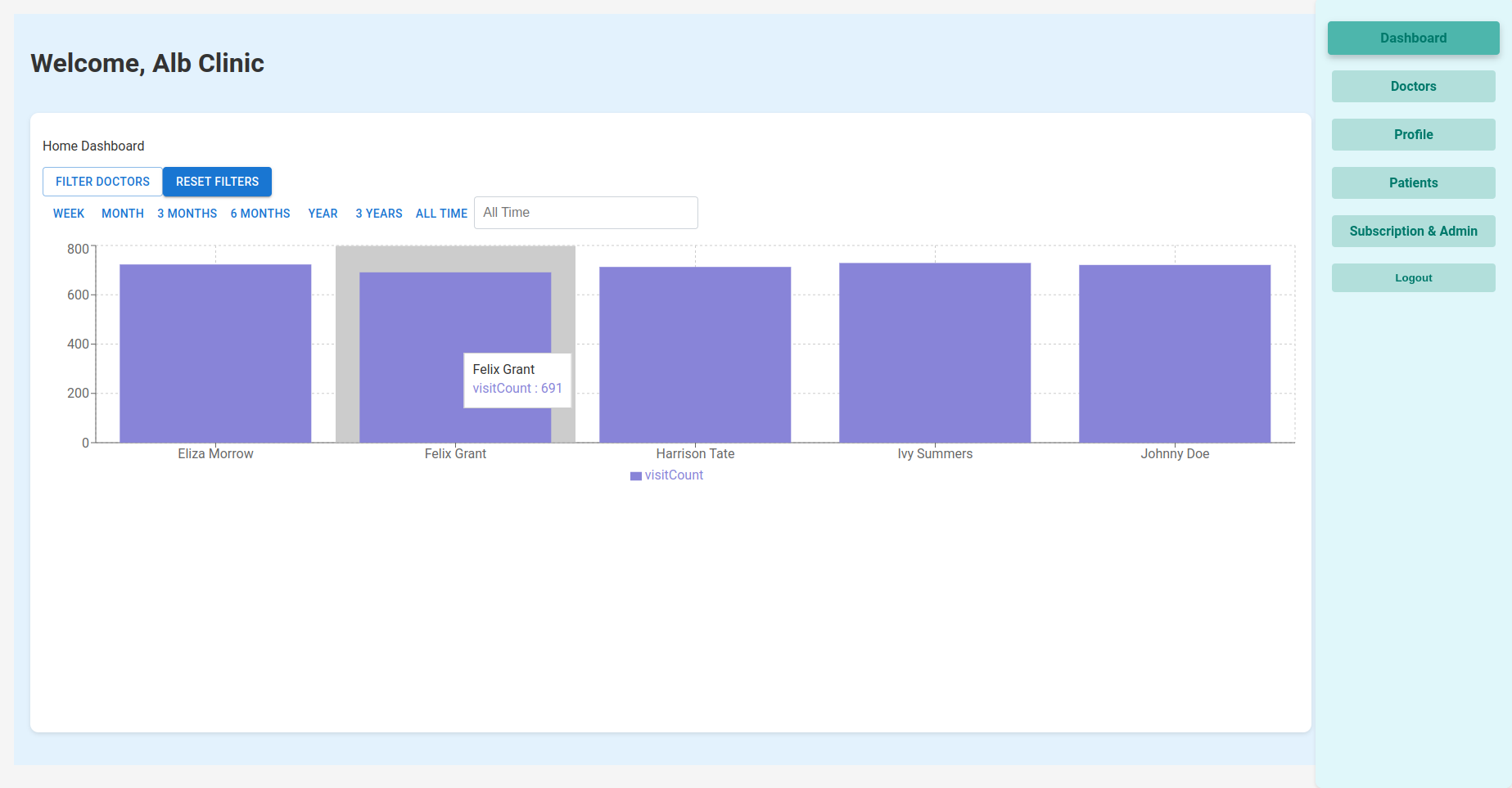
Task: Click the 400 y-axis tick label
Action: [78, 344]
